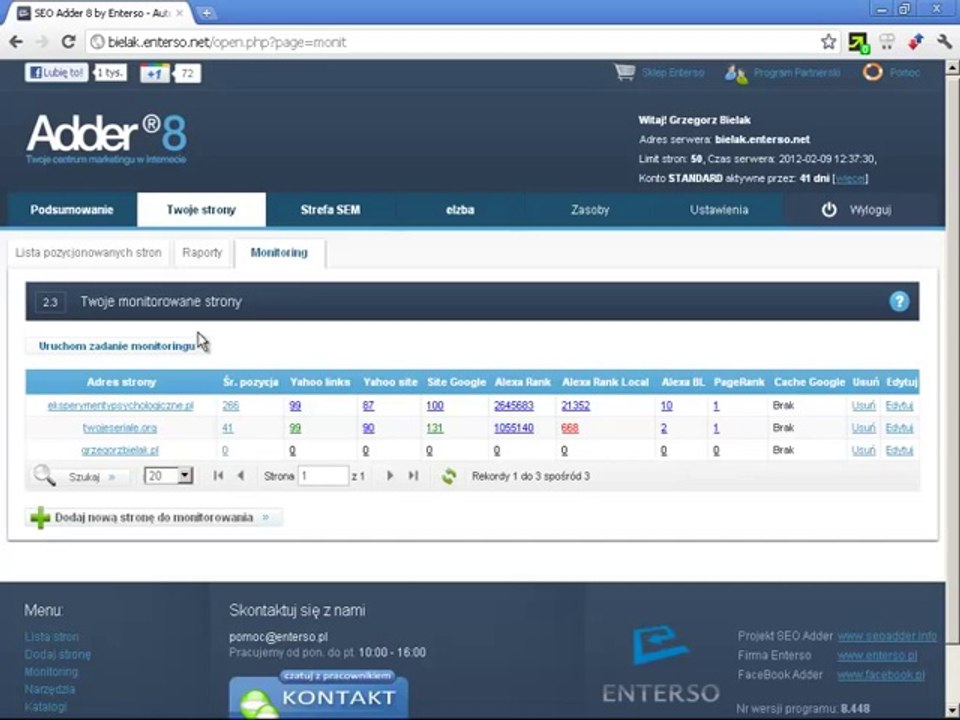Open new browser tab
This screenshot has width=960, height=720.
(207, 12)
